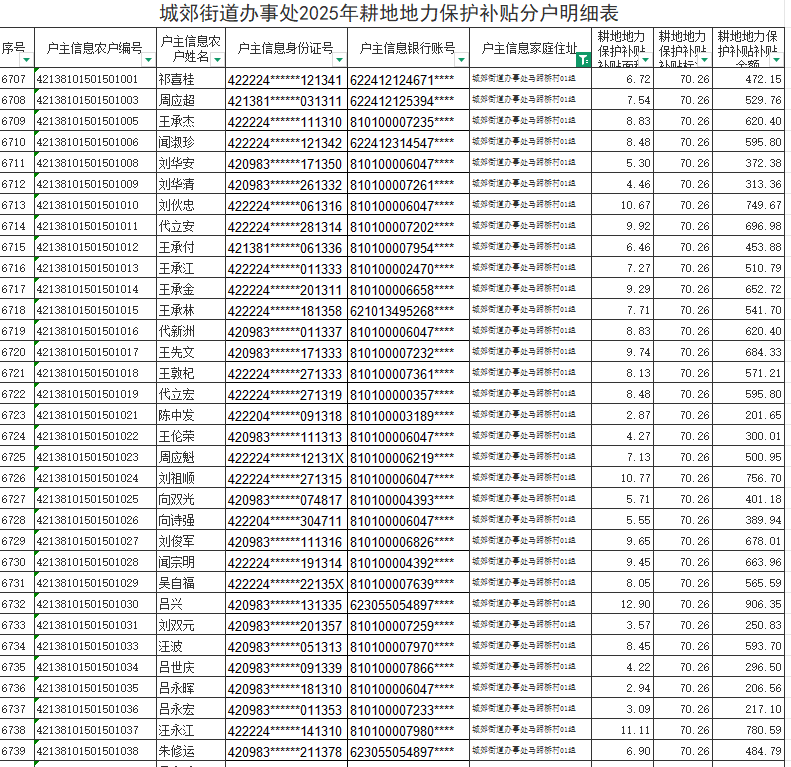Select the address cell in 汪波's row
The image size is (791, 767).
[x=530, y=645]
